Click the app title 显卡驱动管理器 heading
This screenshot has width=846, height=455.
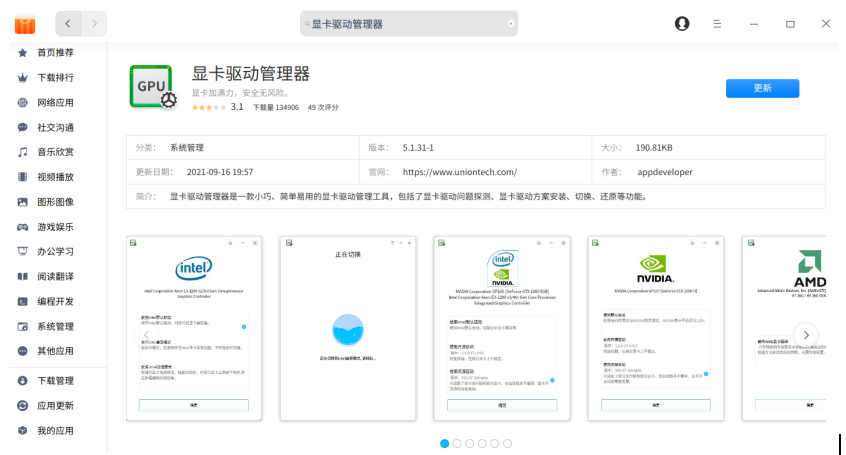point(251,74)
